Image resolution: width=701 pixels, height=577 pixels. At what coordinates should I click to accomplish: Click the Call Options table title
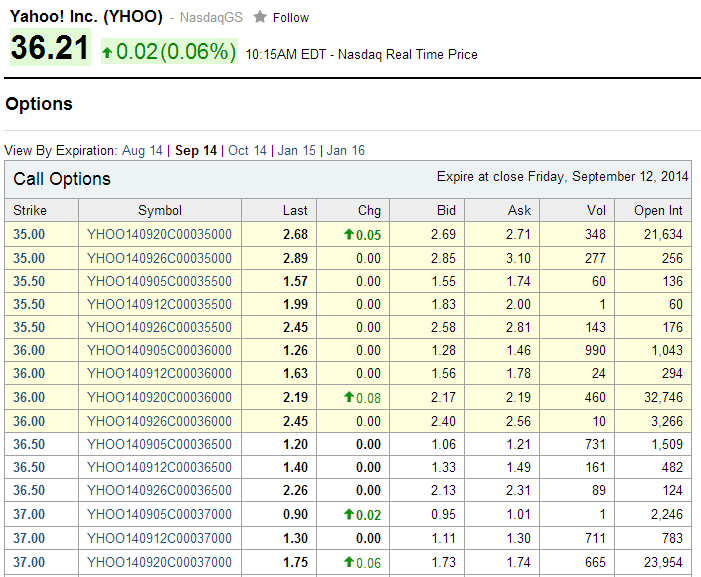[x=62, y=179]
